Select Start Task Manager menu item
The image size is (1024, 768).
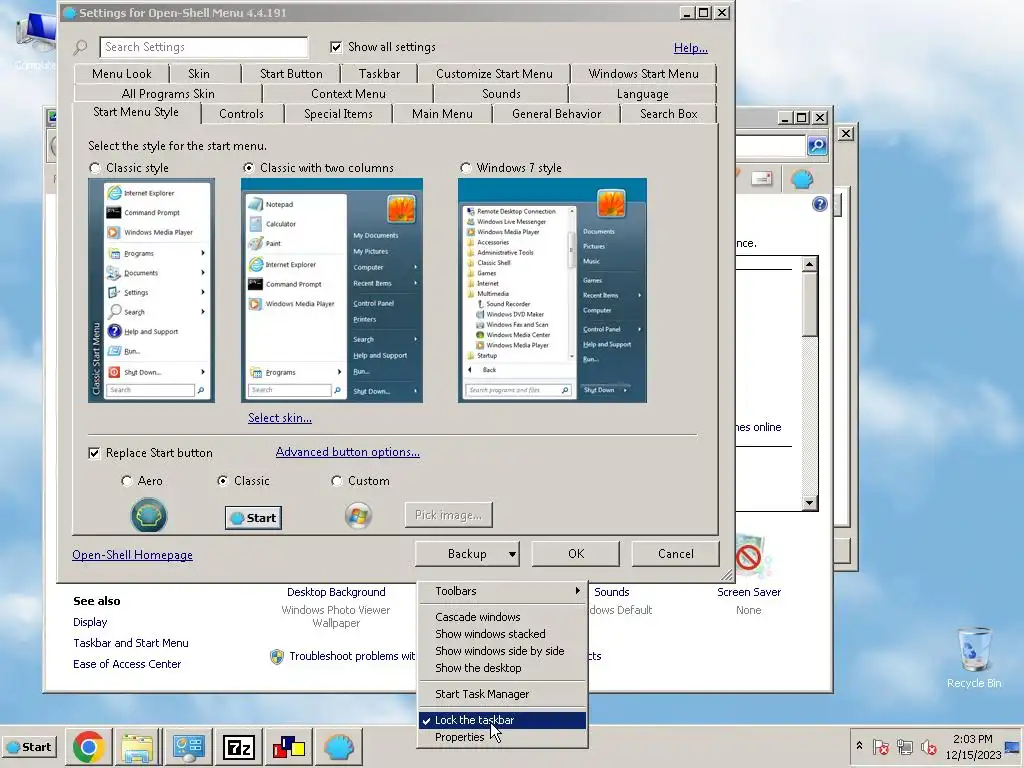point(502,694)
